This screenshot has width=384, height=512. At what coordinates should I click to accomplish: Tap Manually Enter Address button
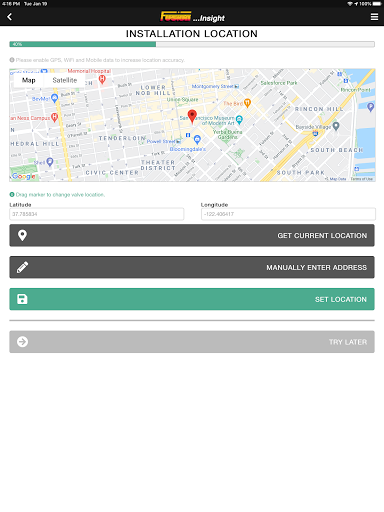tap(192, 267)
